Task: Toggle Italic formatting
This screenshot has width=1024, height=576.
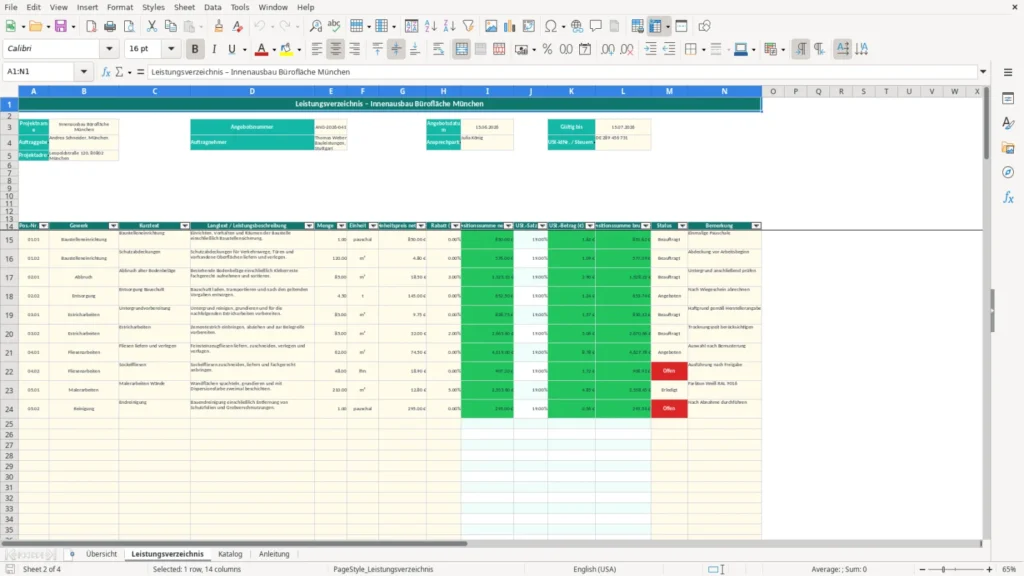Action: tap(214, 49)
